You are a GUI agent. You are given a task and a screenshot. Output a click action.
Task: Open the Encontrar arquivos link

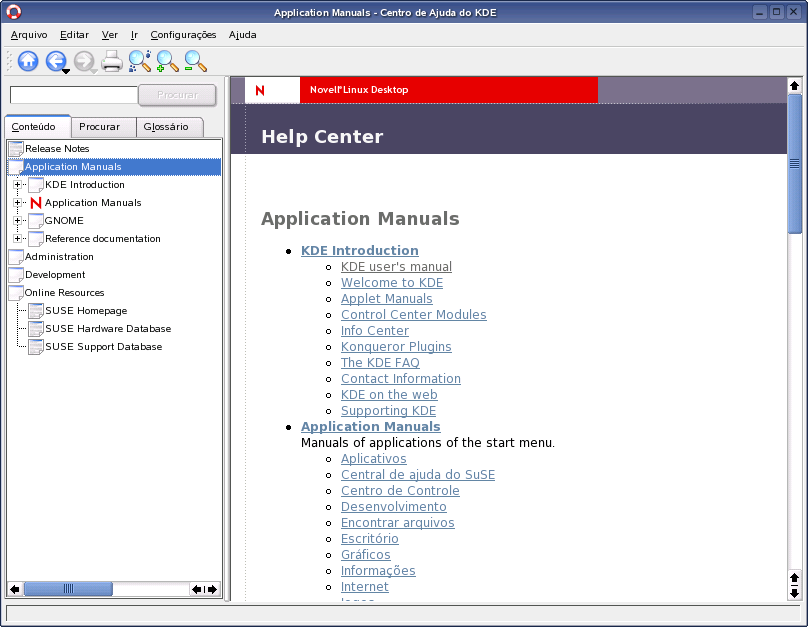click(397, 522)
